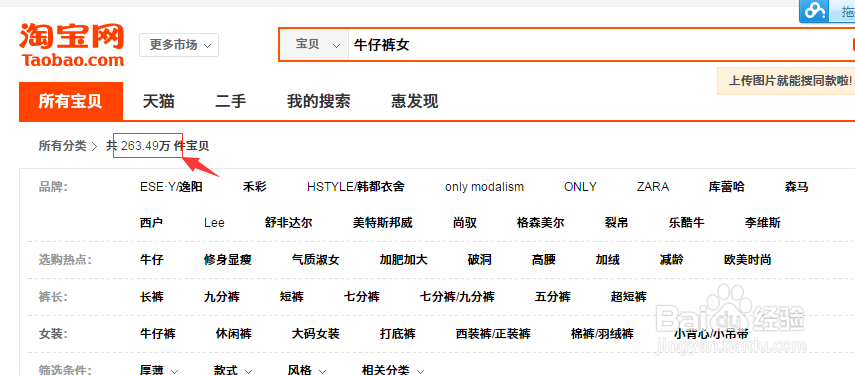Open the 宝贝 search type dropdown
The image size is (855, 375).
pyautogui.click(x=314, y=45)
